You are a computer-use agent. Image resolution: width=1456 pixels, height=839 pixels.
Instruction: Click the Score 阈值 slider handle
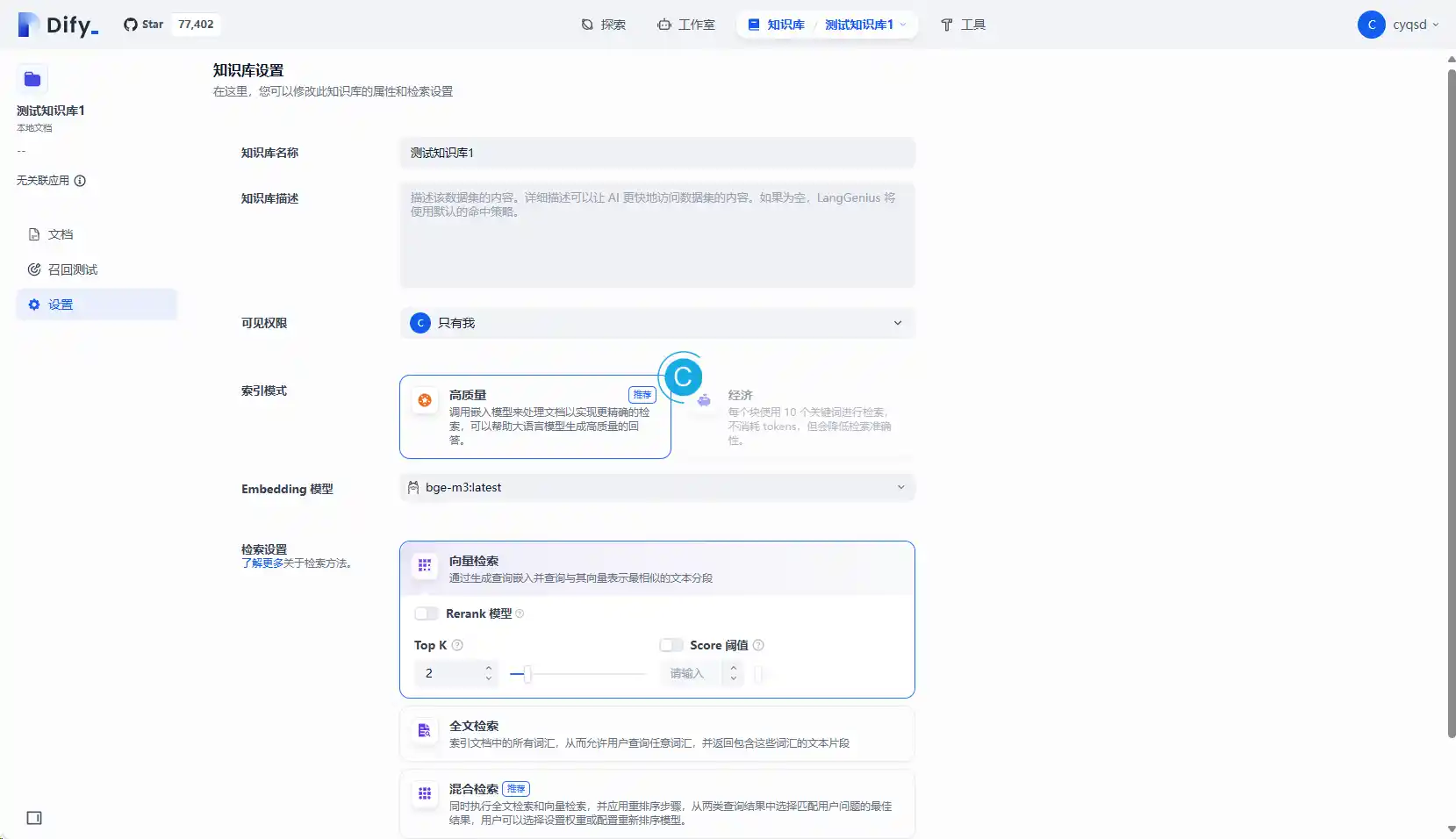pyautogui.click(x=759, y=674)
